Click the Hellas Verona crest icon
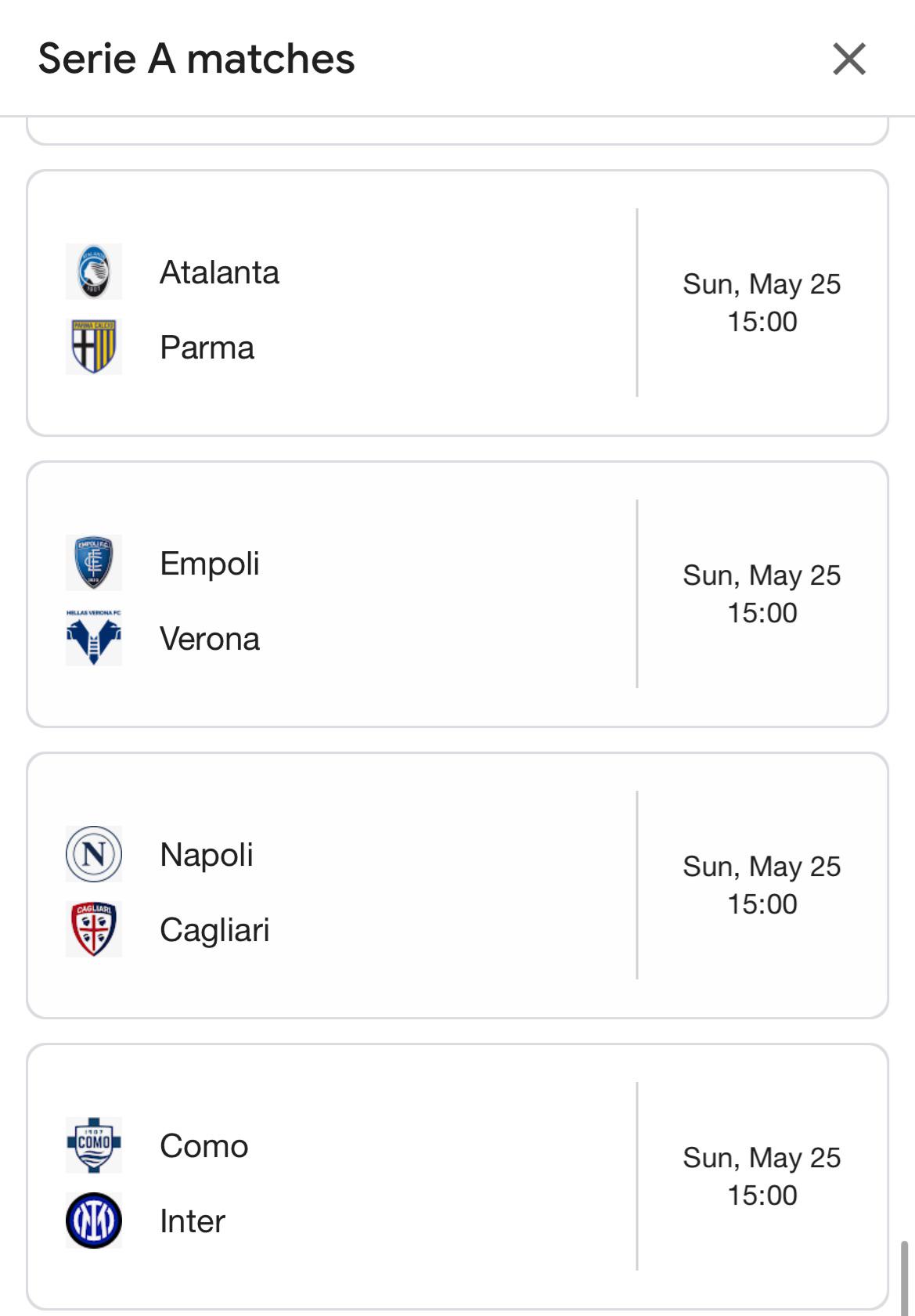The image size is (915, 1316). click(94, 638)
